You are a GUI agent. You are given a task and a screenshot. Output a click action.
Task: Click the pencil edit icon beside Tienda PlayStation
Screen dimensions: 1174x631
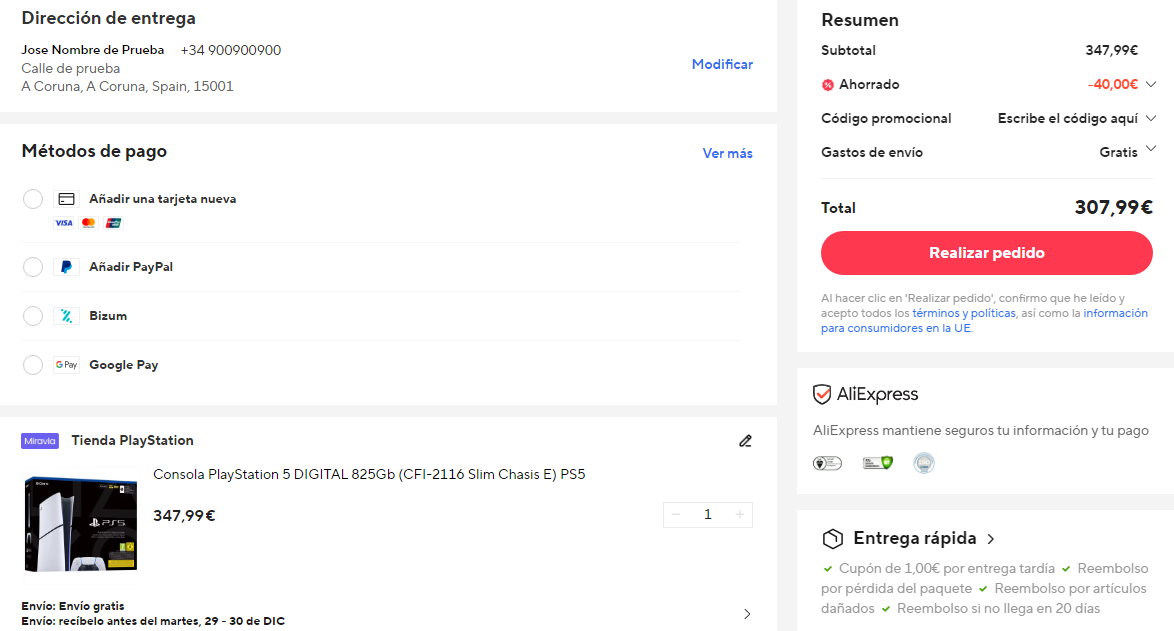pyautogui.click(x=745, y=441)
